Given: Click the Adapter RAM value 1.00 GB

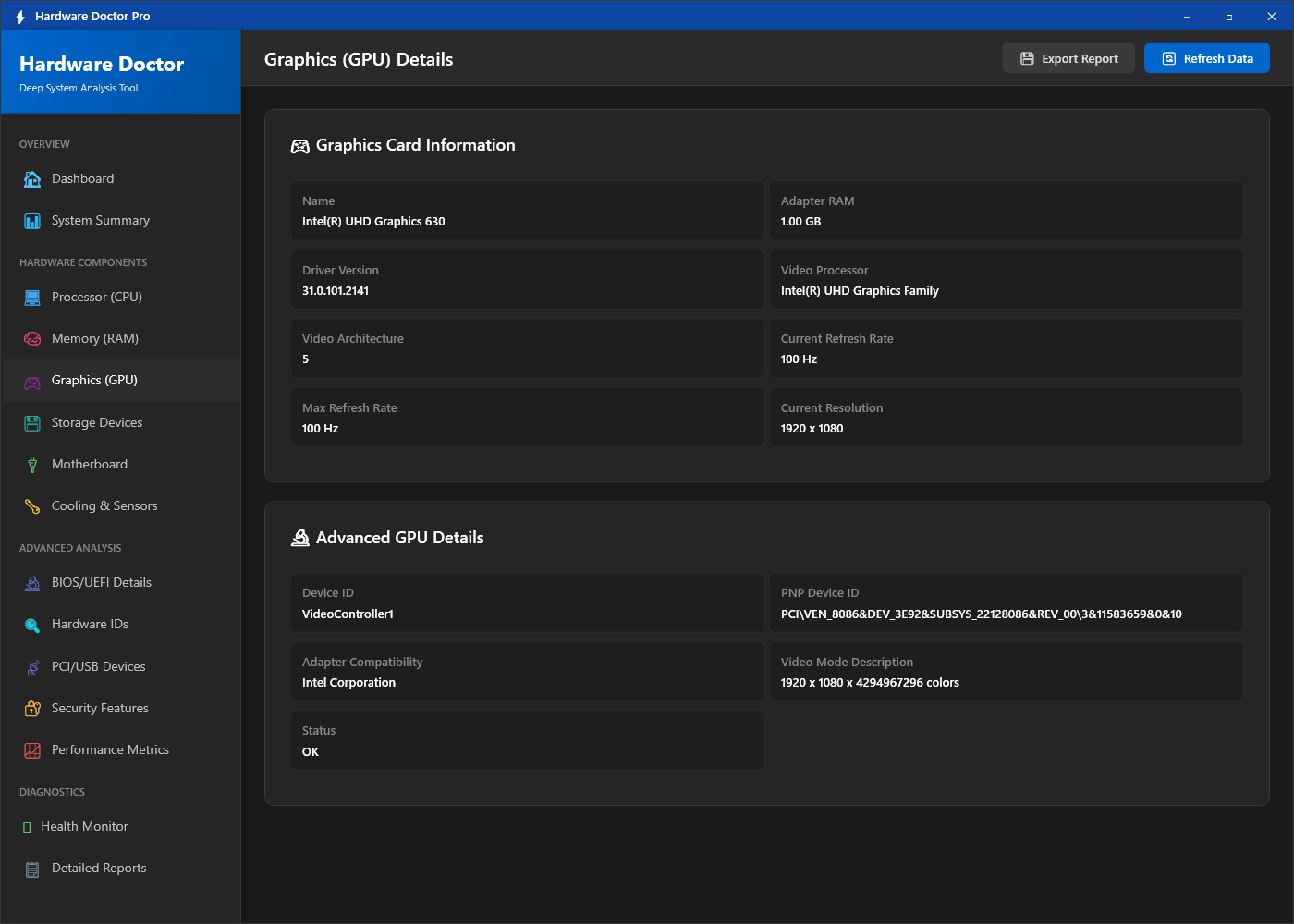Looking at the screenshot, I should [x=800, y=222].
